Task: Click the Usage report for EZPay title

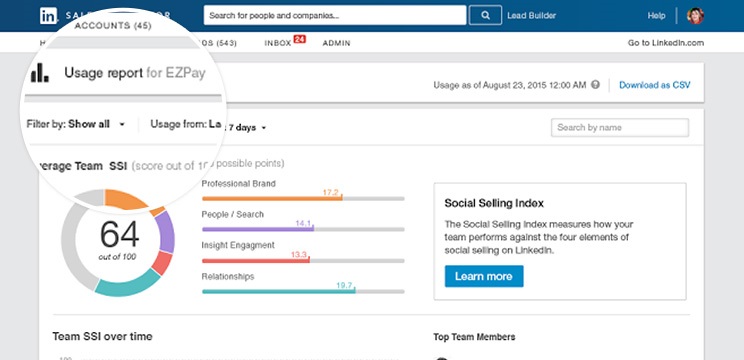Action: coord(135,73)
